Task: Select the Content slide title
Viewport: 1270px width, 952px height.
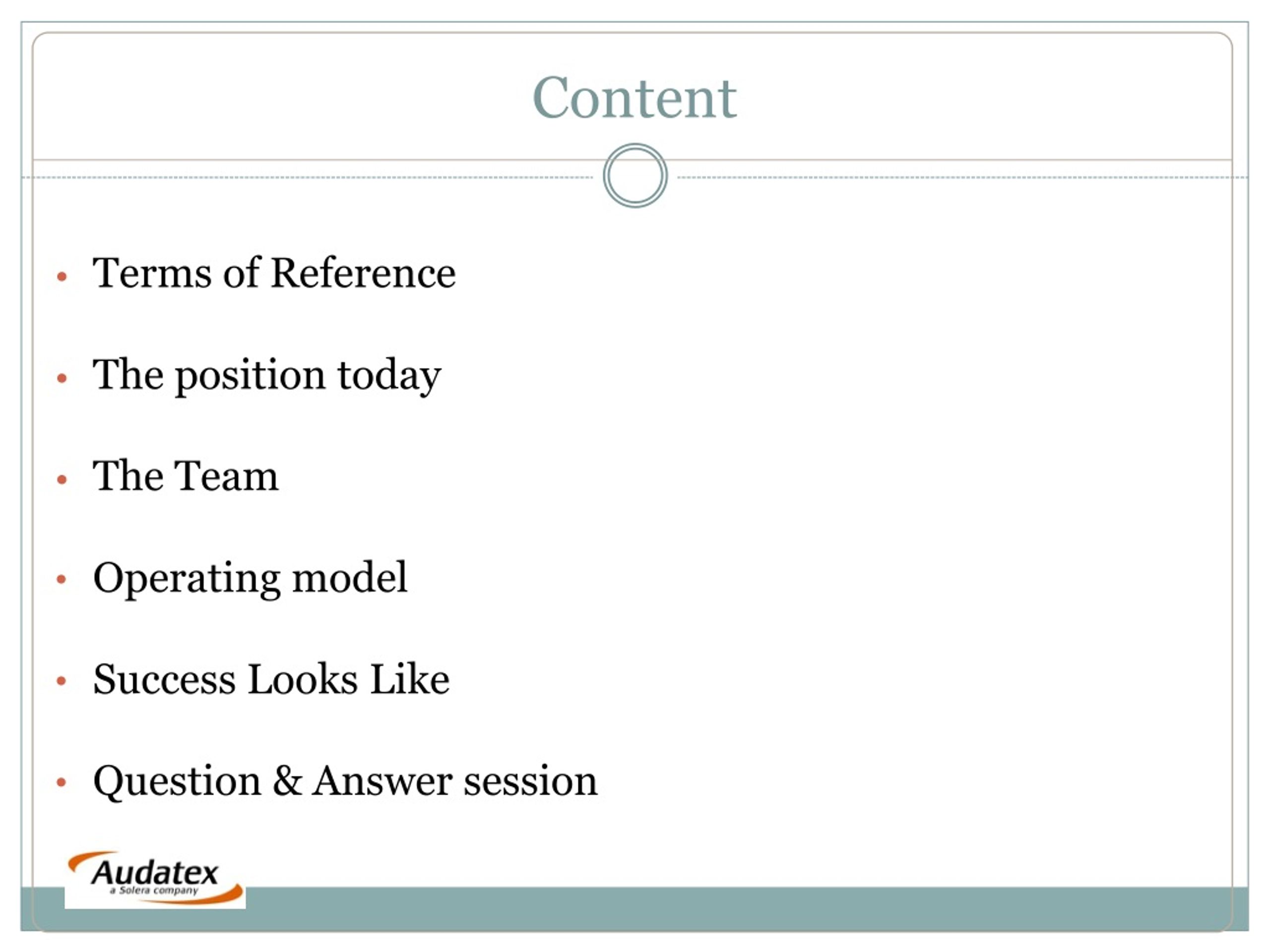Action: [x=635, y=98]
